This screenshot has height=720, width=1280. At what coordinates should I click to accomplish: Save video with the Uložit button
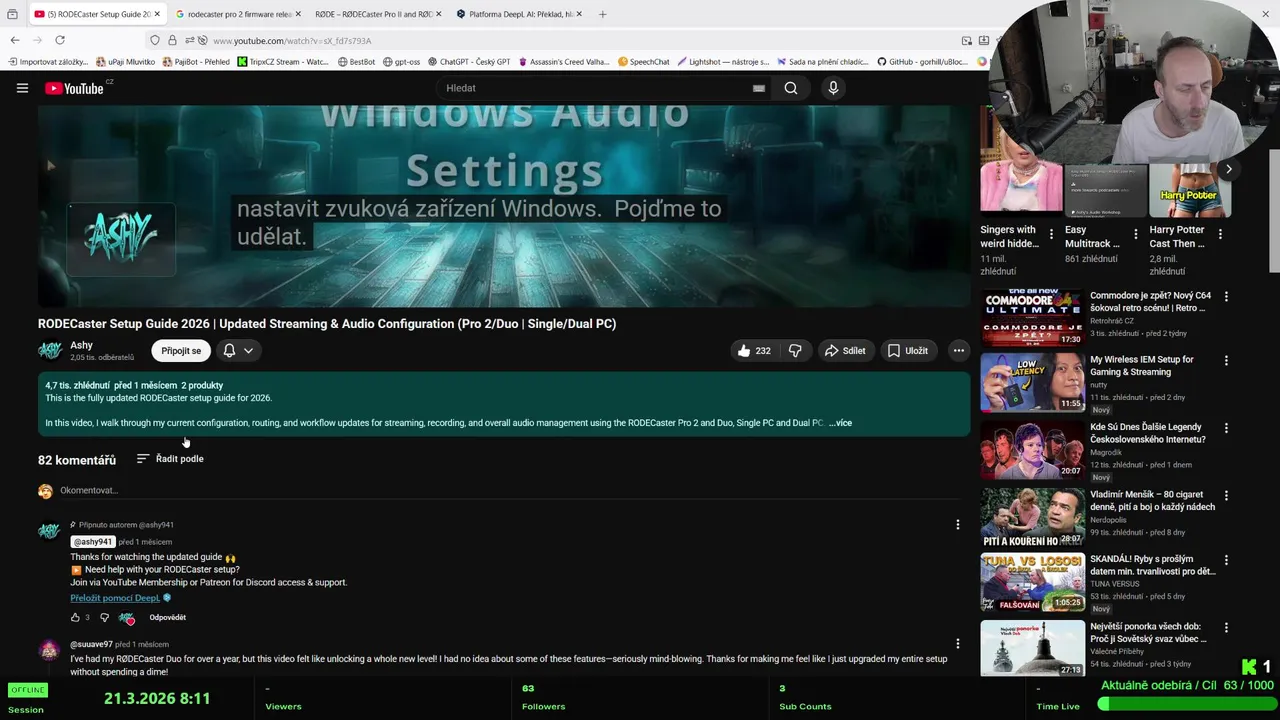tap(908, 351)
